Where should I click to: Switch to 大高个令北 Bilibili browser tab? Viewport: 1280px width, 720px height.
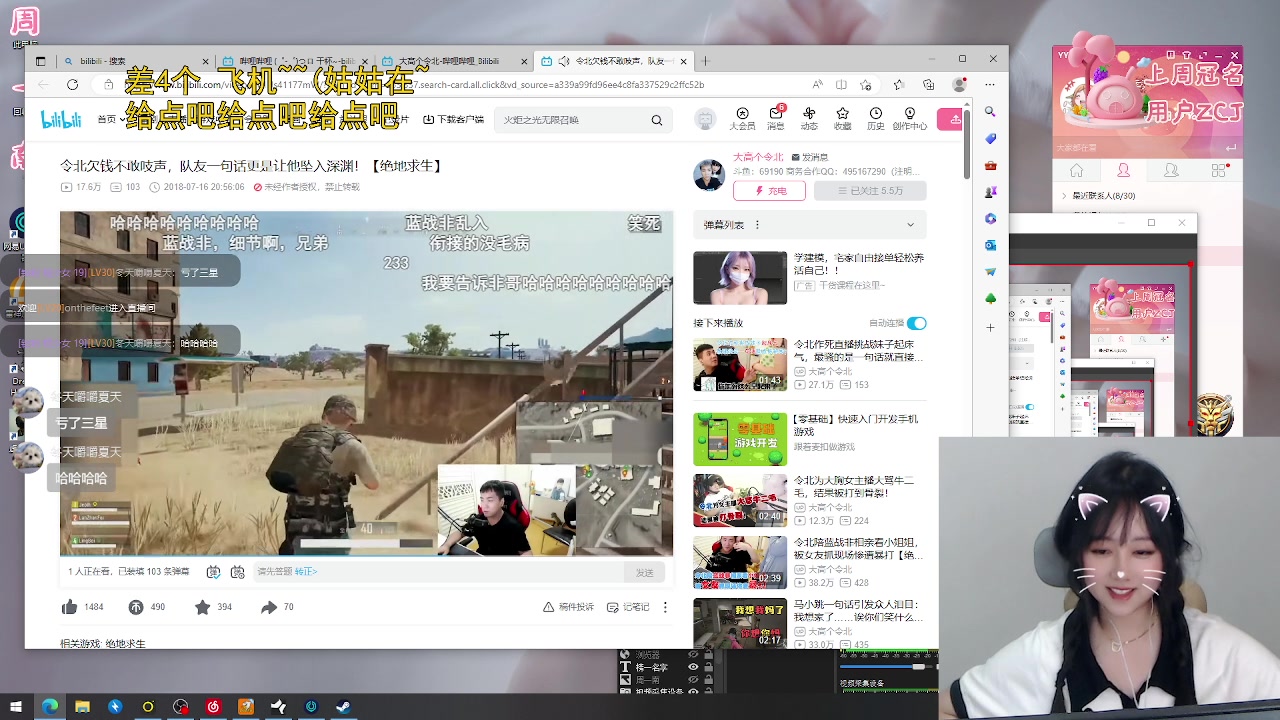[455, 61]
